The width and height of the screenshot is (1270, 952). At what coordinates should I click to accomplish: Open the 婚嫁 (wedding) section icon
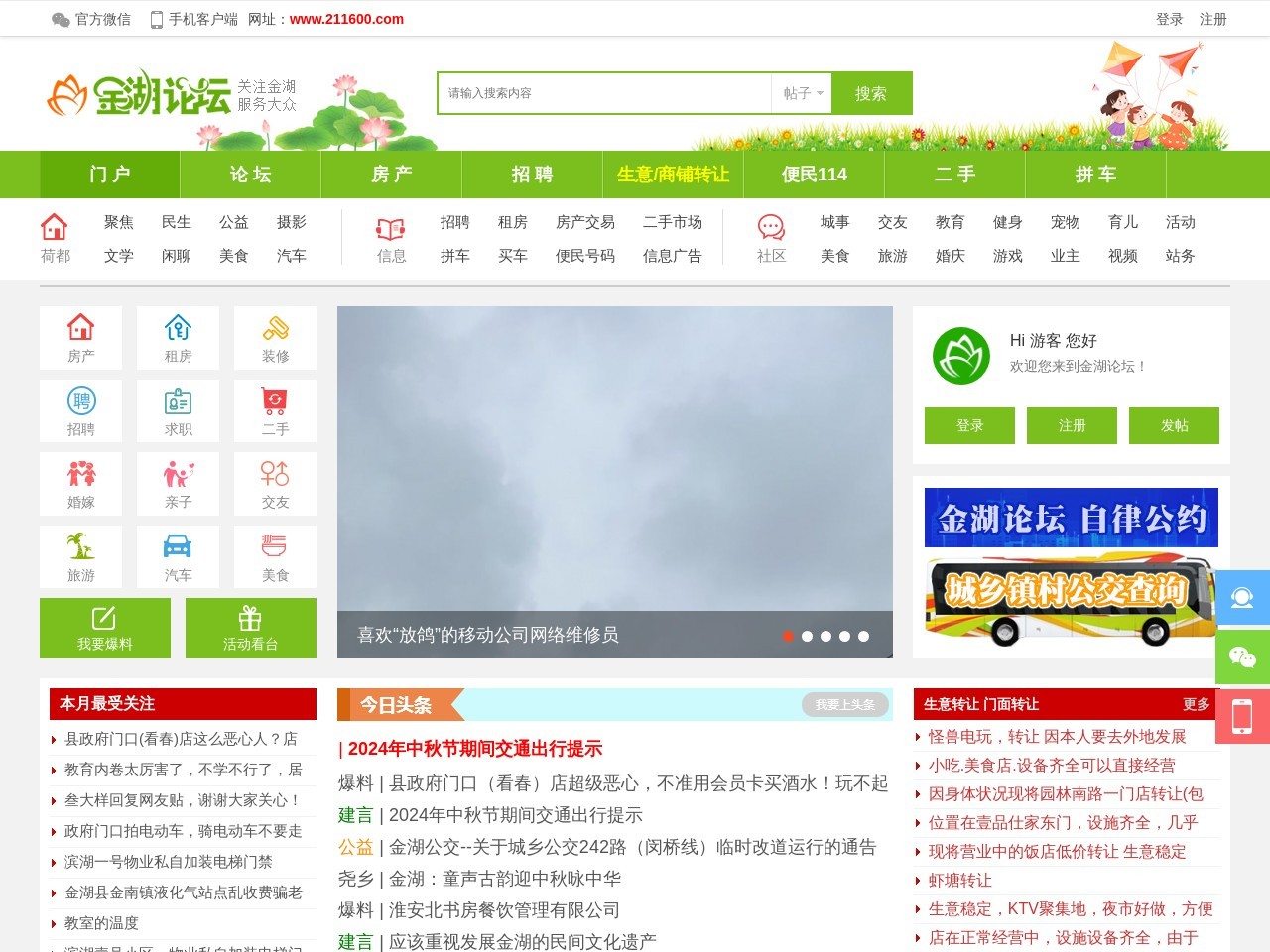pos(80,483)
